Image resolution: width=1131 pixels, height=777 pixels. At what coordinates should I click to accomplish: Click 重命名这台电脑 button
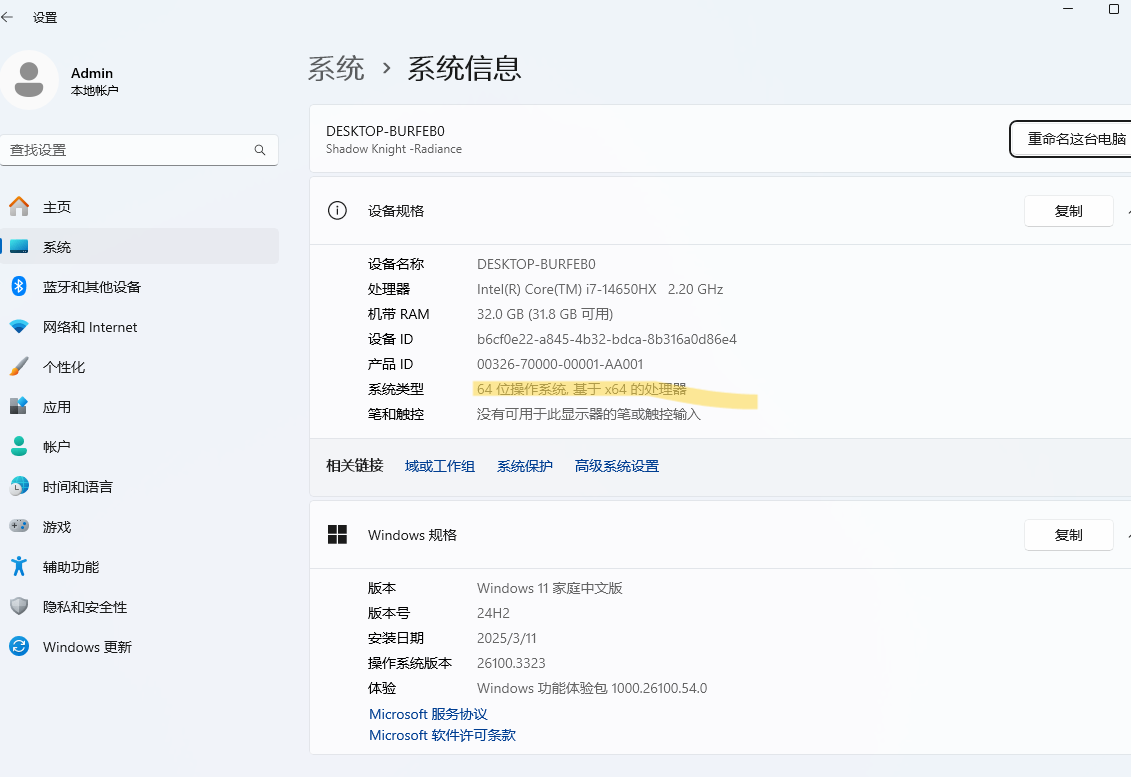pos(1070,139)
